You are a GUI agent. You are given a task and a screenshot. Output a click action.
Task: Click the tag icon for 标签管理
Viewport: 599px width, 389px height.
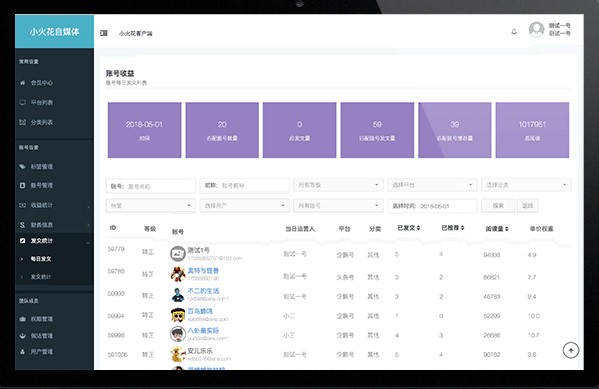pos(23,167)
